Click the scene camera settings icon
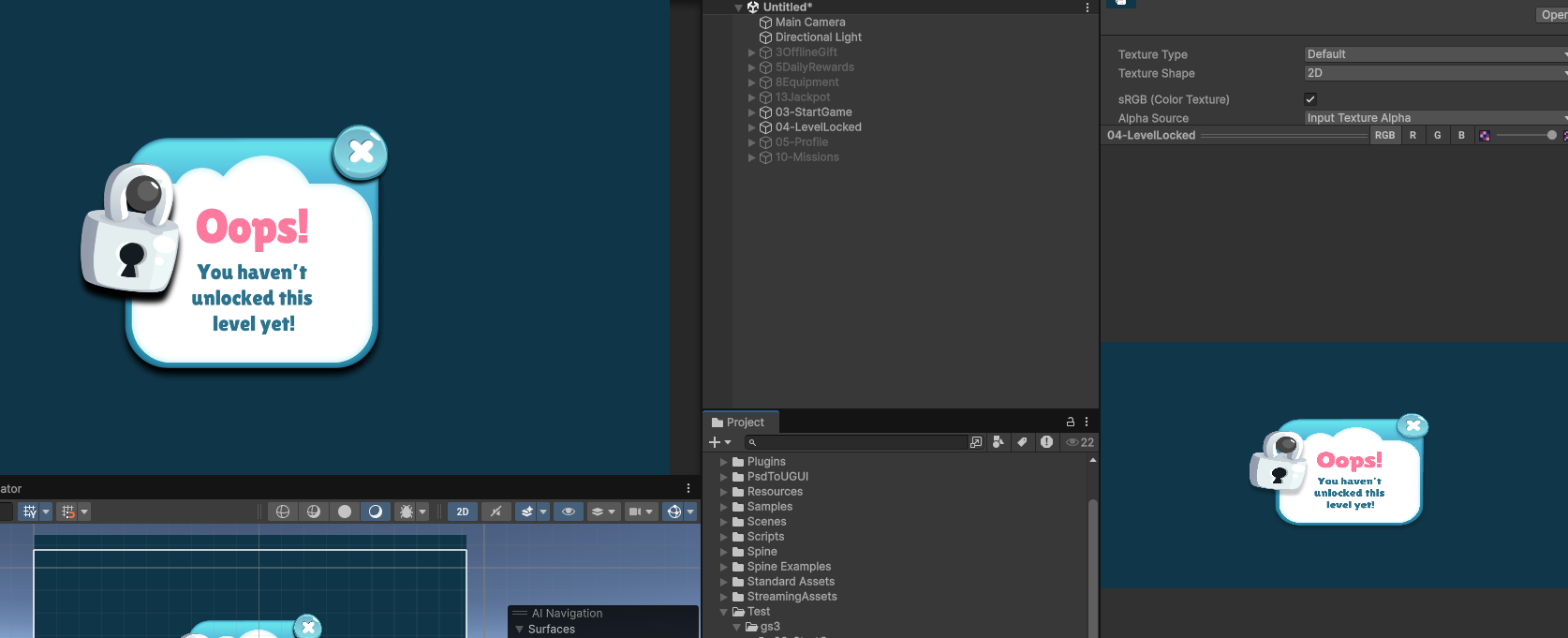Screen dimensions: 1568x638 click(x=635, y=512)
